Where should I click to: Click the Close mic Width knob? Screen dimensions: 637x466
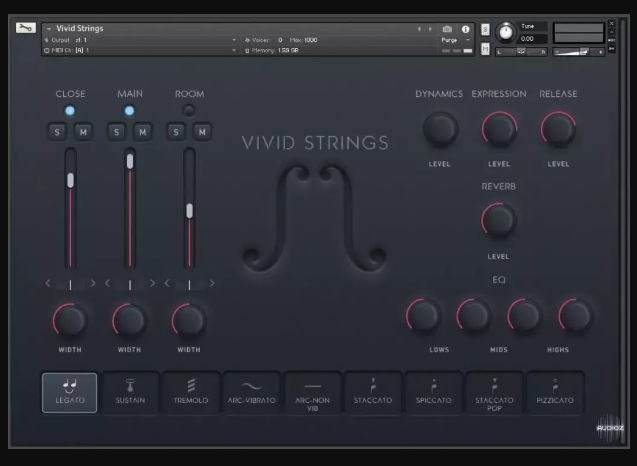coord(70,320)
